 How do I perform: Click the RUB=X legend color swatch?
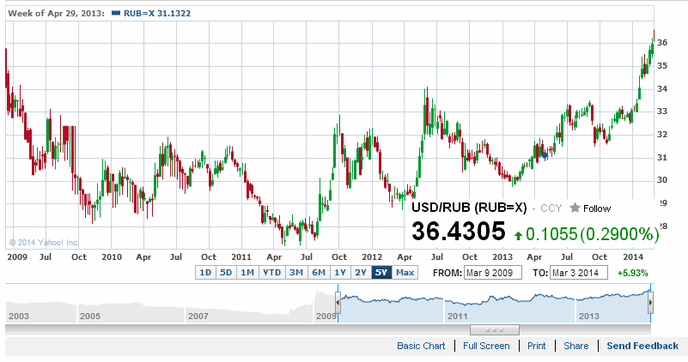pyautogui.click(x=116, y=13)
